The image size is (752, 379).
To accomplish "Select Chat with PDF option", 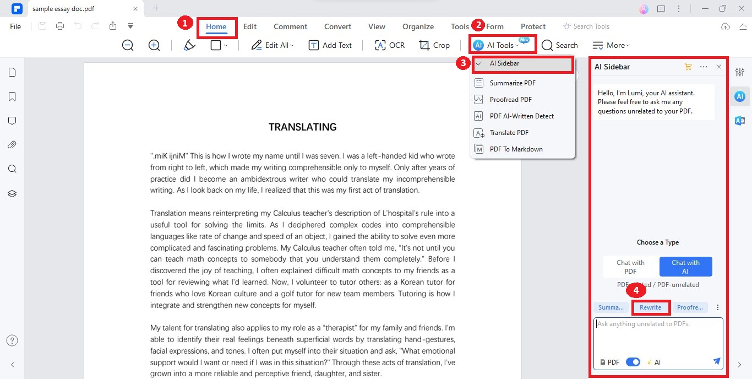I will 630,267.
